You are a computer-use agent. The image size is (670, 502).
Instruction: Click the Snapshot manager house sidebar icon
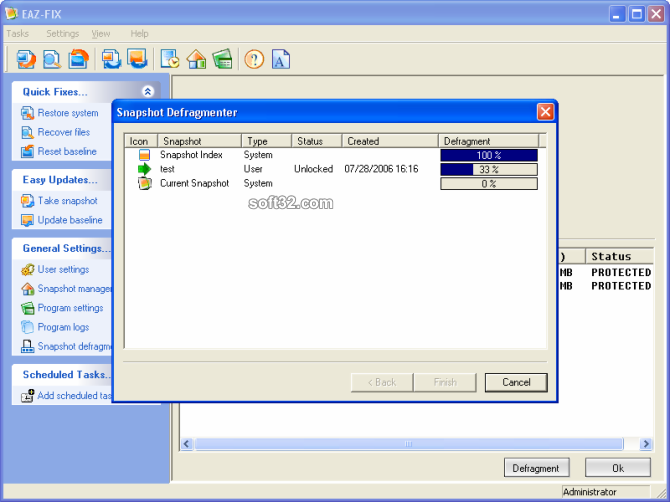[x=27, y=289]
